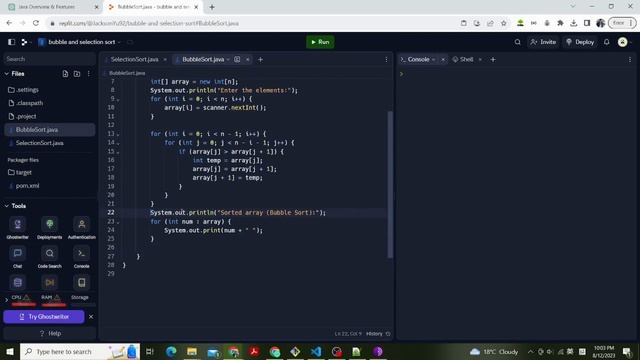
Task: Create a new folder with the Files icon
Action: click(77, 74)
